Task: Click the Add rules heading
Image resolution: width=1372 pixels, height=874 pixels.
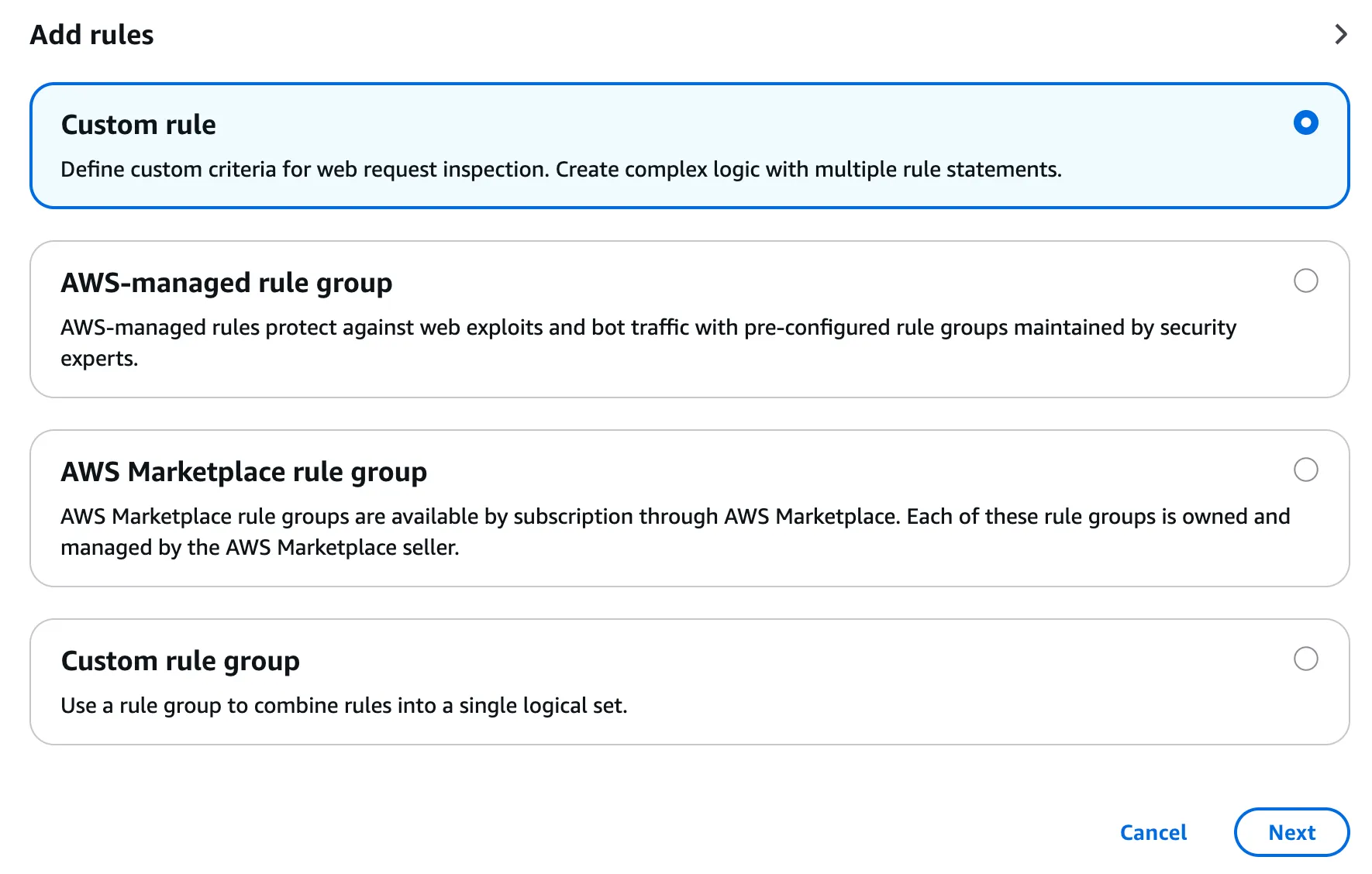Action: point(91,35)
